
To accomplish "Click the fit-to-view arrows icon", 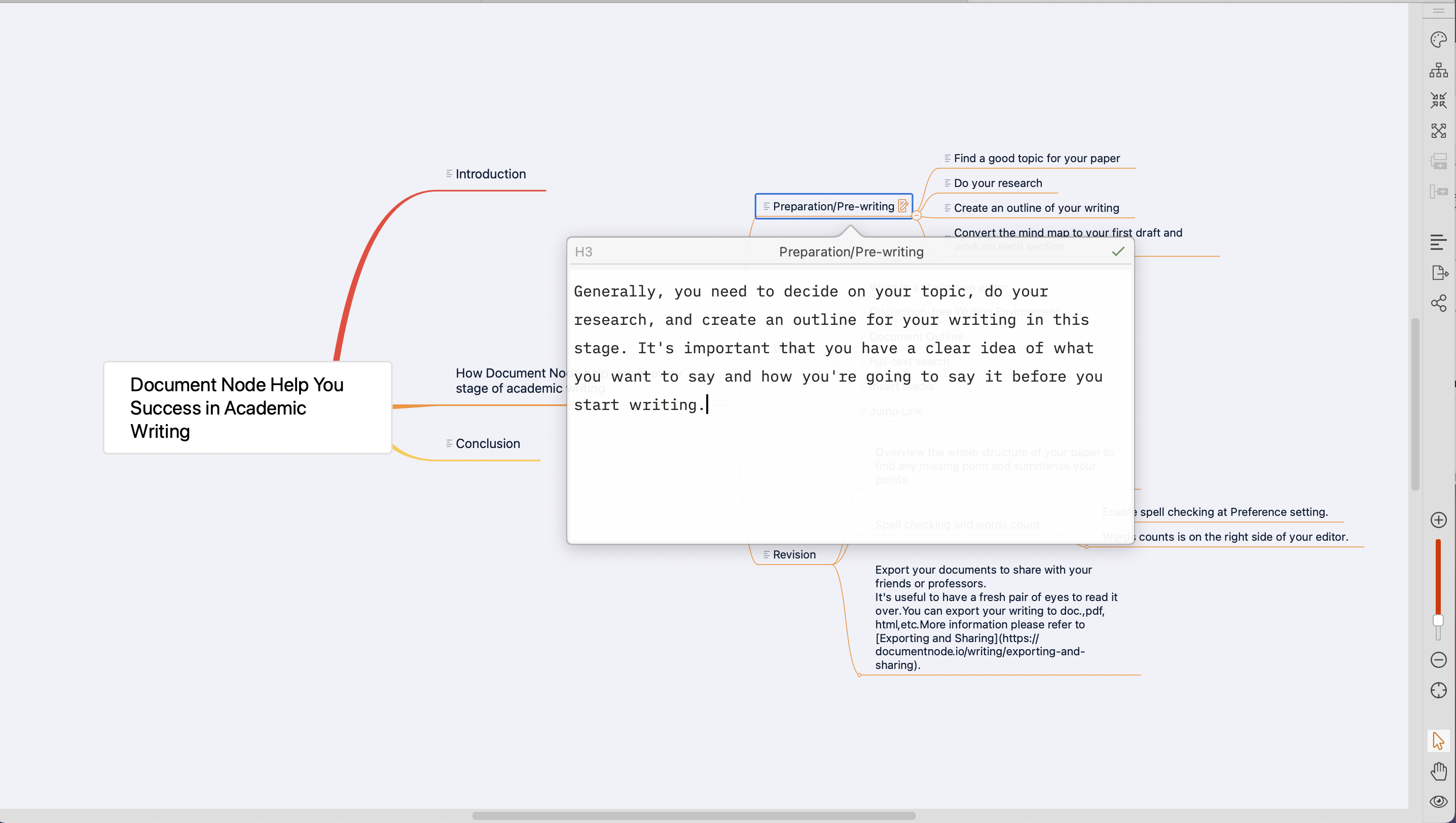I will point(1439,100).
